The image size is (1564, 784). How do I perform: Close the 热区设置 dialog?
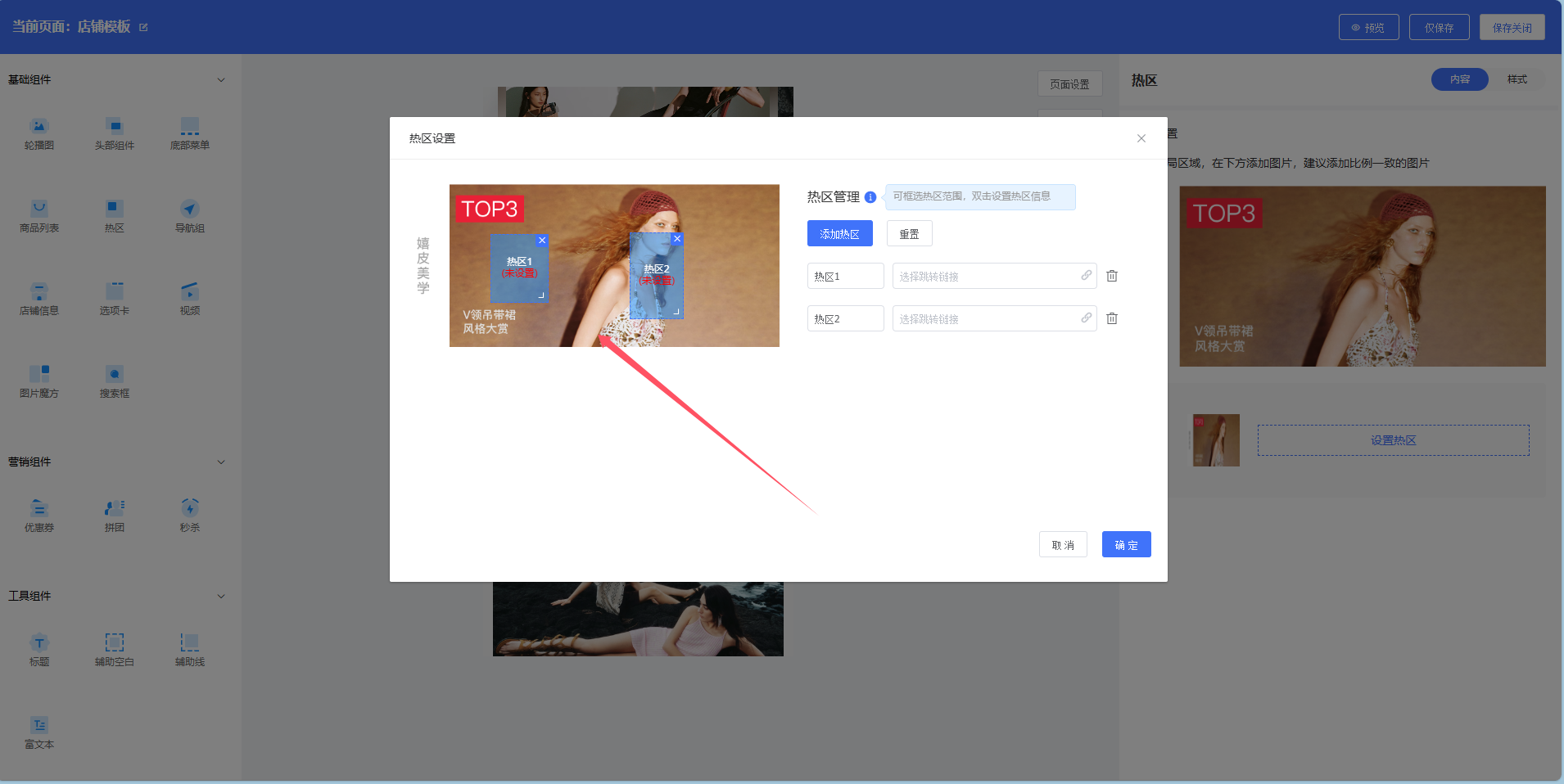pyautogui.click(x=1141, y=138)
